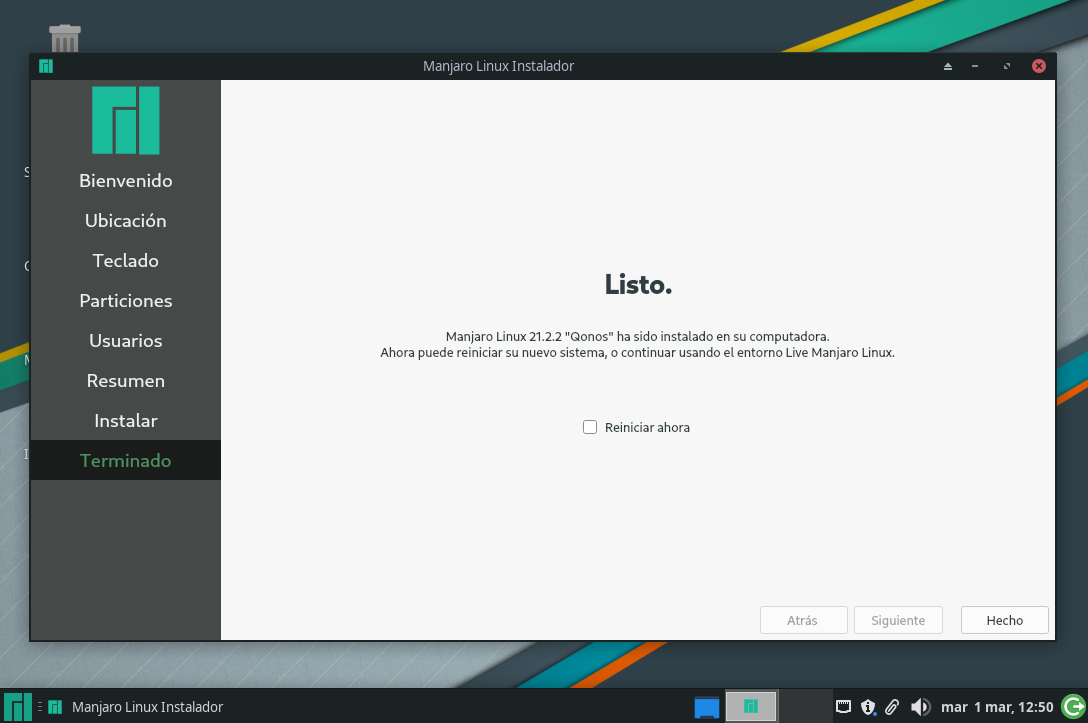Select Usuarios in the installer sidebar

pyautogui.click(x=125, y=340)
